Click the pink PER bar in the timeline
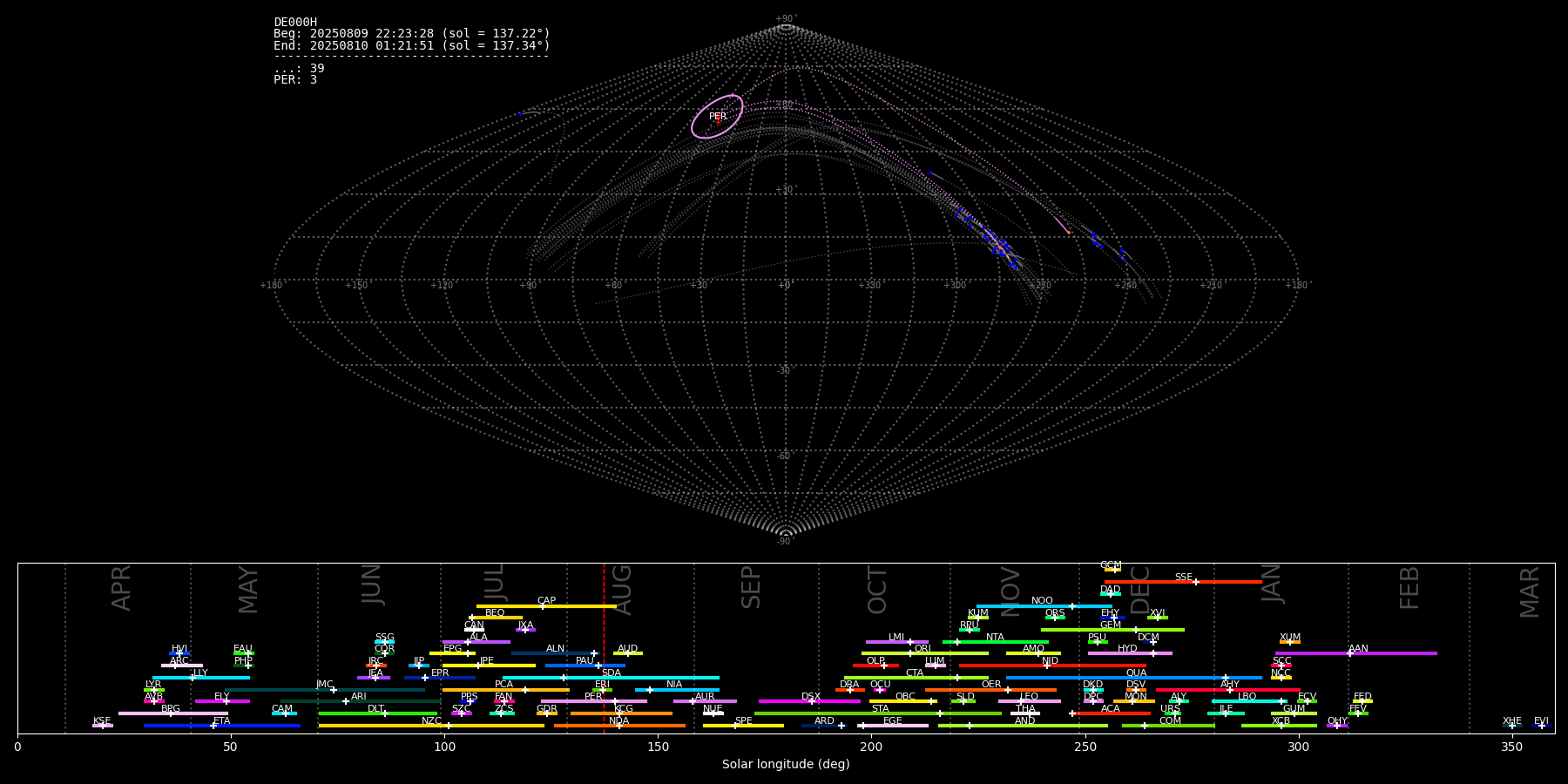Image resolution: width=1568 pixels, height=784 pixels. click(x=594, y=701)
